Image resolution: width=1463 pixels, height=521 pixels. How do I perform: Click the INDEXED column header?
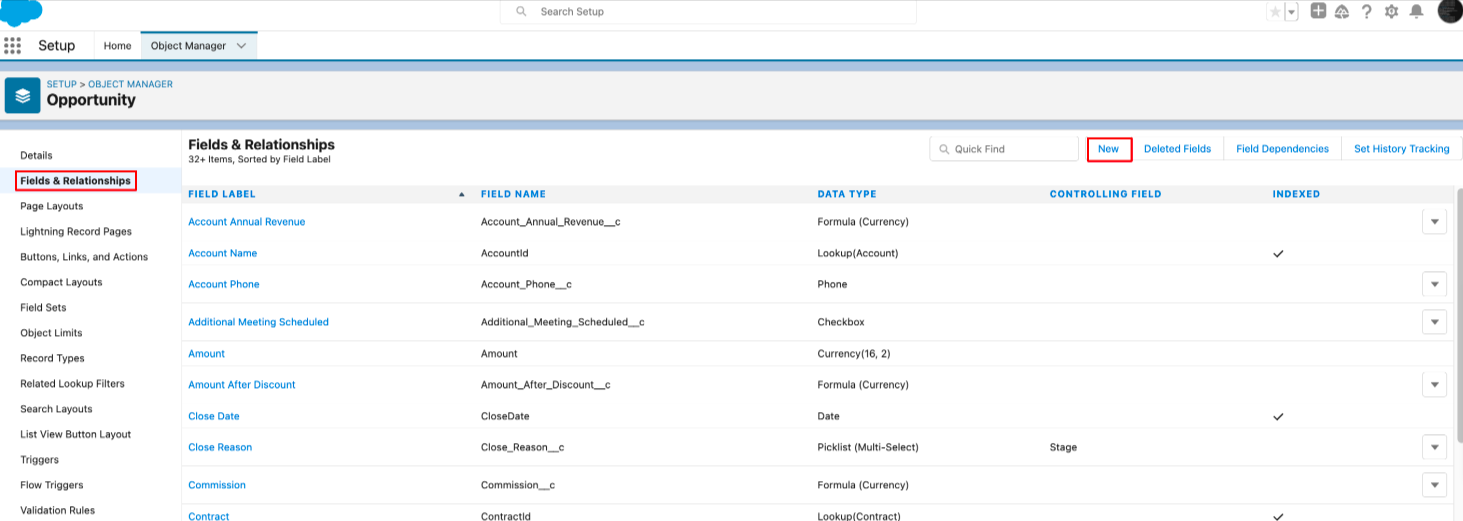click(1296, 194)
